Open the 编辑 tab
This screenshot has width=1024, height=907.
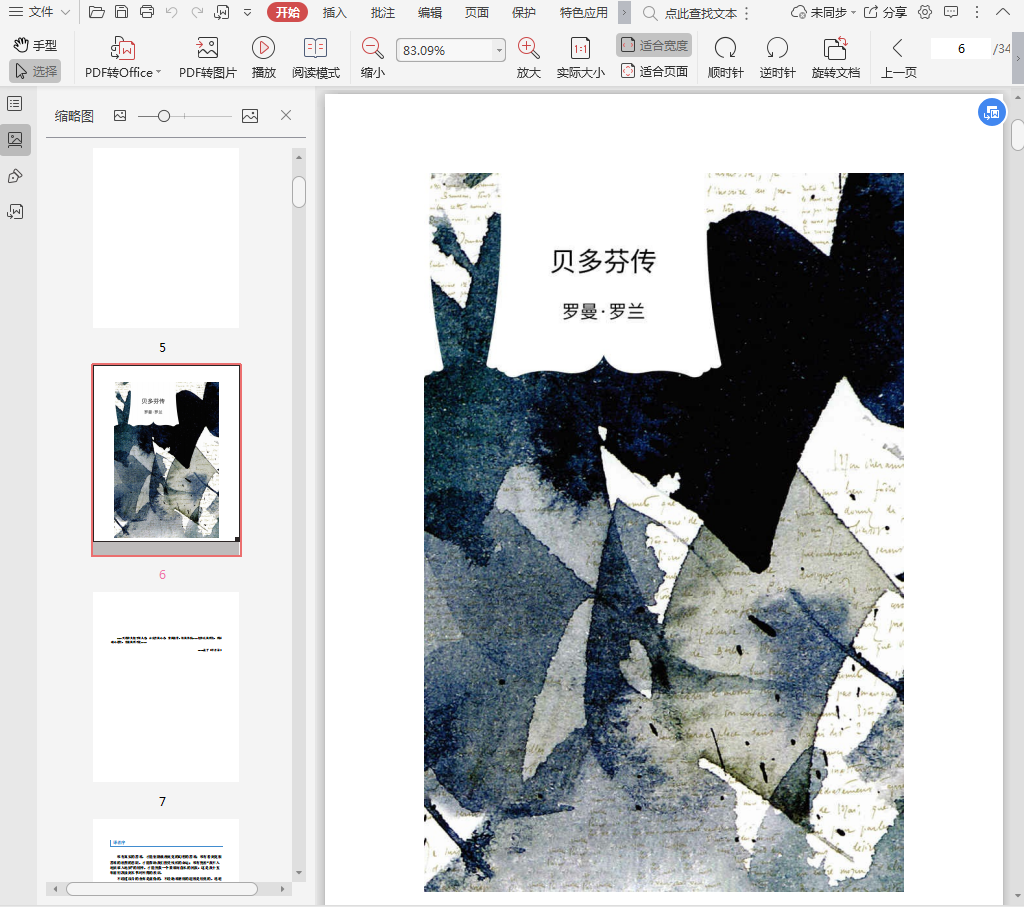430,12
